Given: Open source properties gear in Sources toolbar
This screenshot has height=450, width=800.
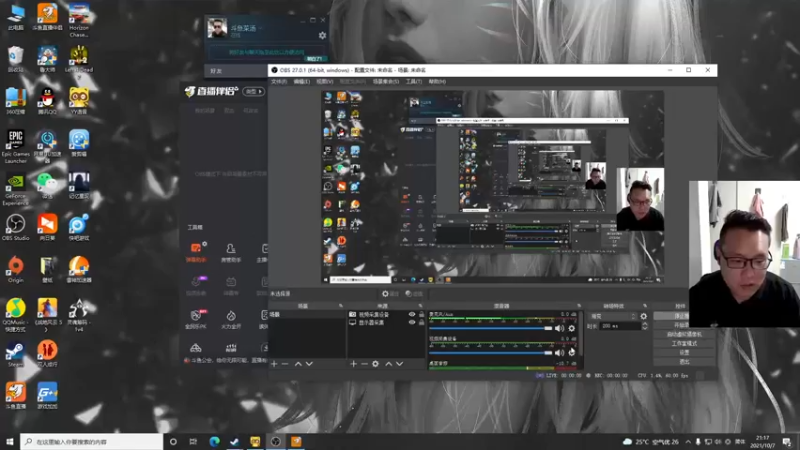Looking at the screenshot, I should 376,364.
